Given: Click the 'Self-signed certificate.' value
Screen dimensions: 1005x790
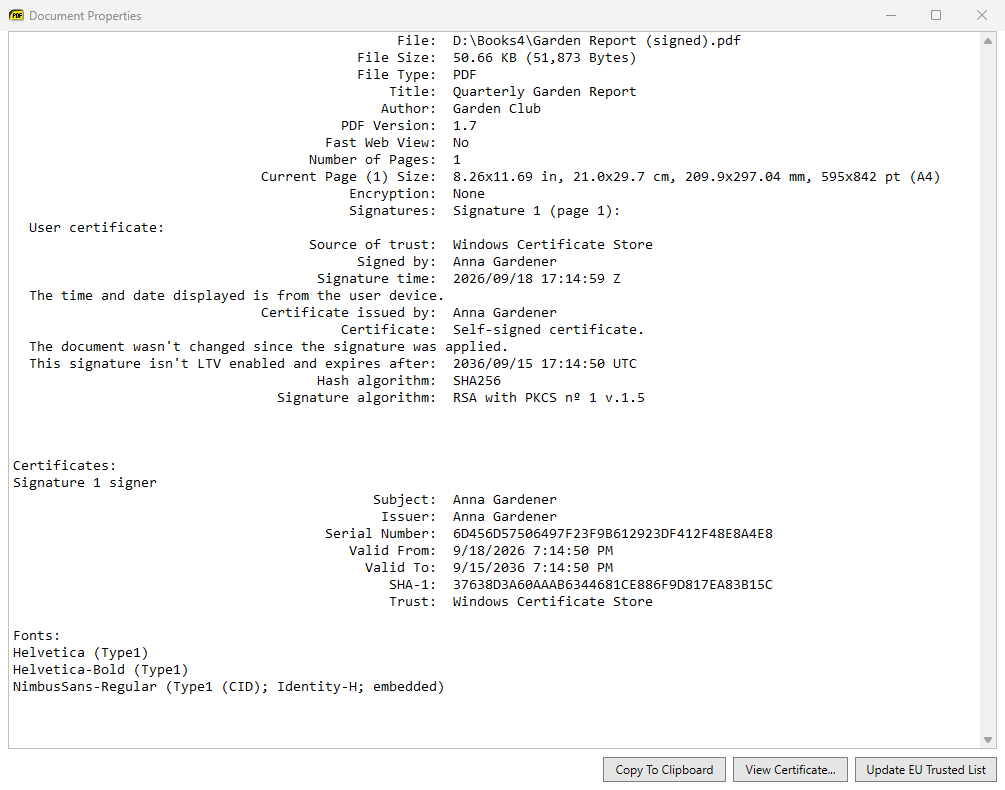Looking at the screenshot, I should click(x=548, y=329).
